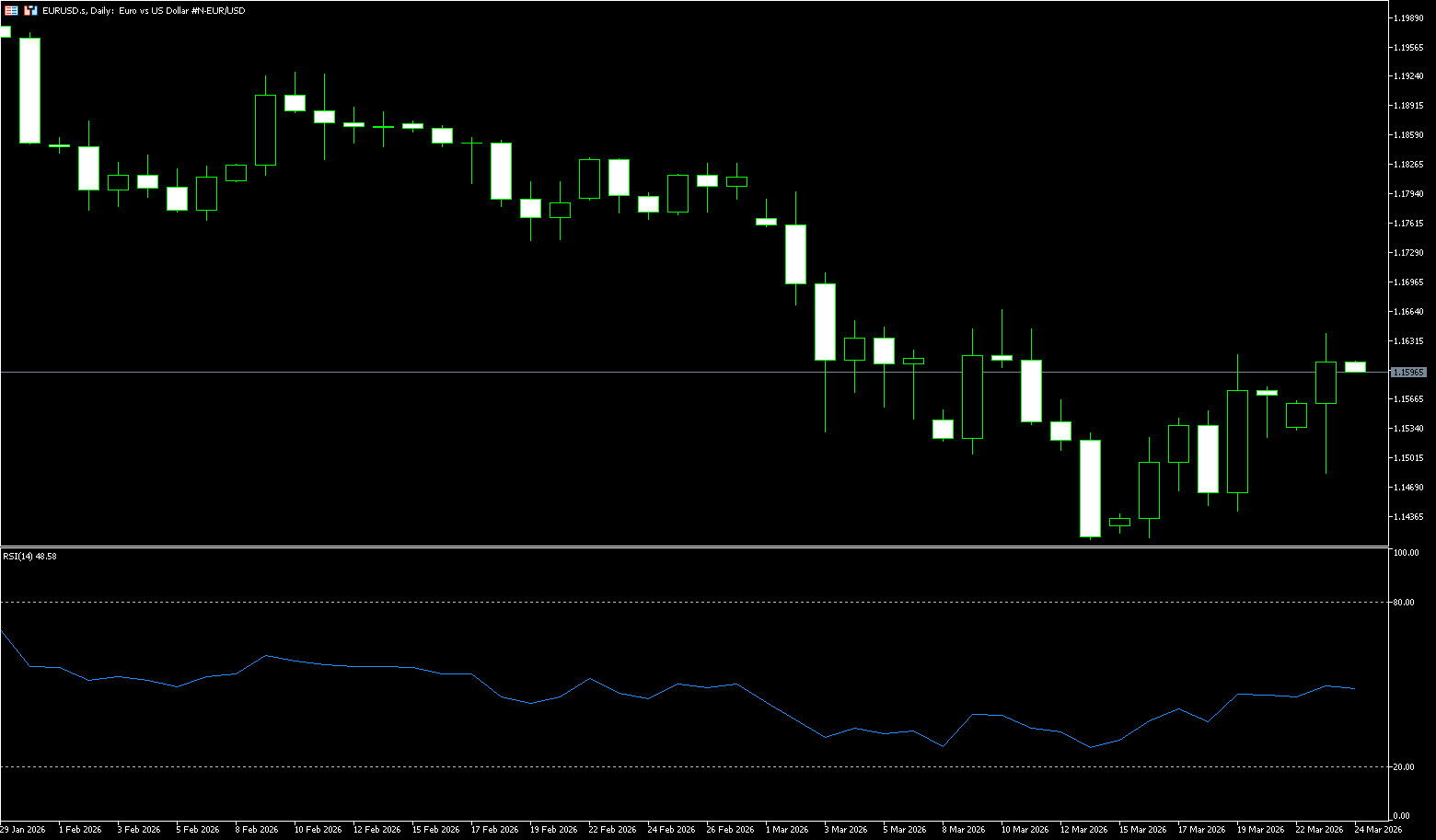Select the tall white candle at chart's lowest low
1436x840 pixels.
1090,488
